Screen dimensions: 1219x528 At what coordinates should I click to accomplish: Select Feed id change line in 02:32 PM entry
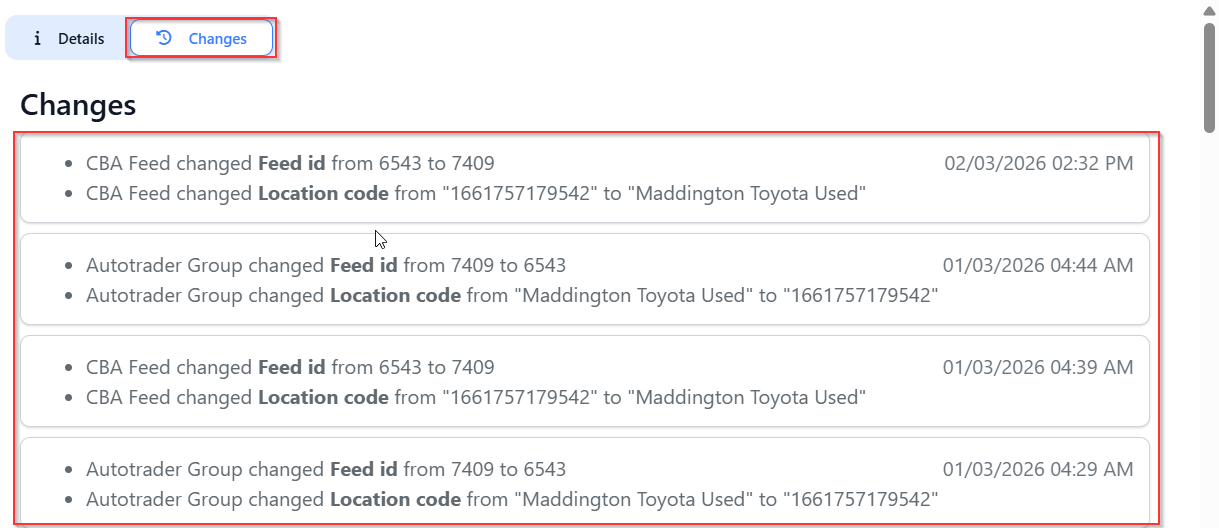tap(290, 163)
